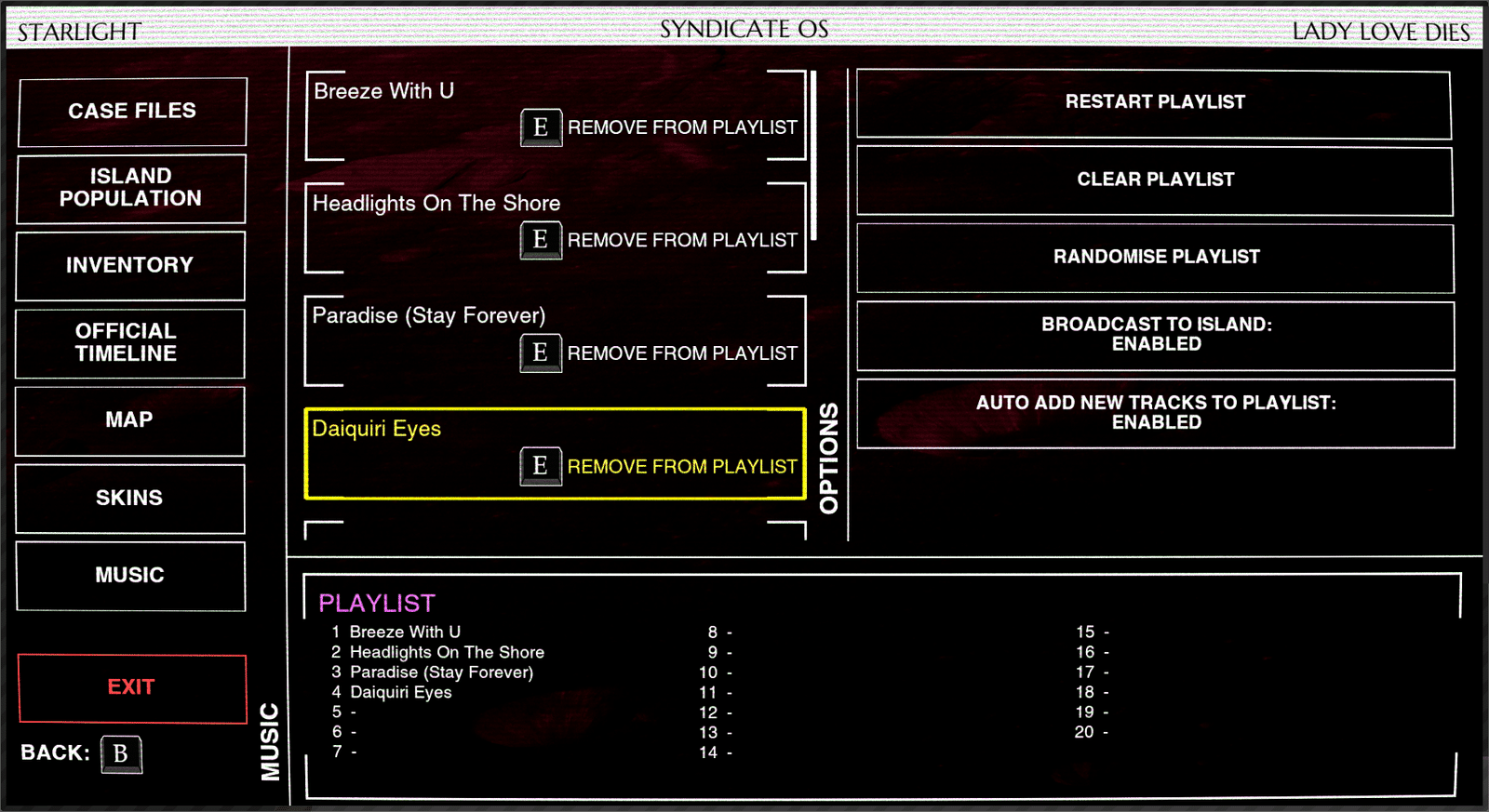Viewport: 1489px width, 812px height.
Task: Click the B key icon beside BACK
Action: click(x=121, y=753)
